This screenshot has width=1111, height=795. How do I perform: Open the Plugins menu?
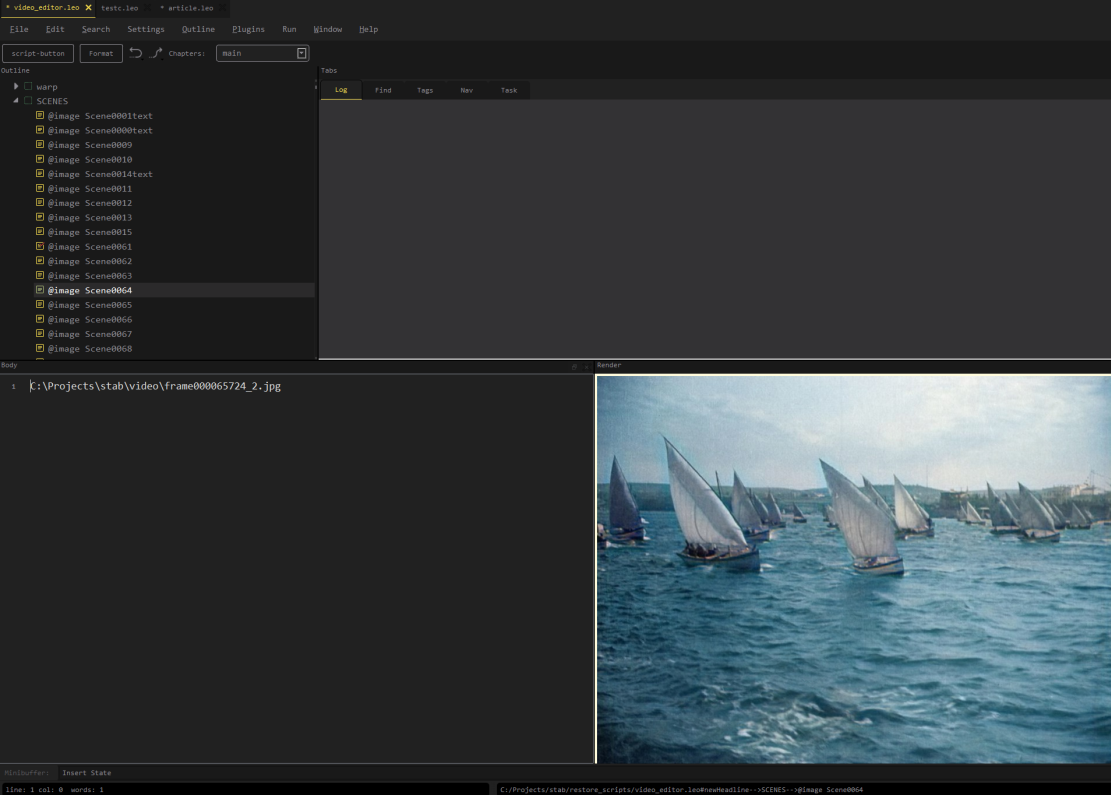click(248, 29)
